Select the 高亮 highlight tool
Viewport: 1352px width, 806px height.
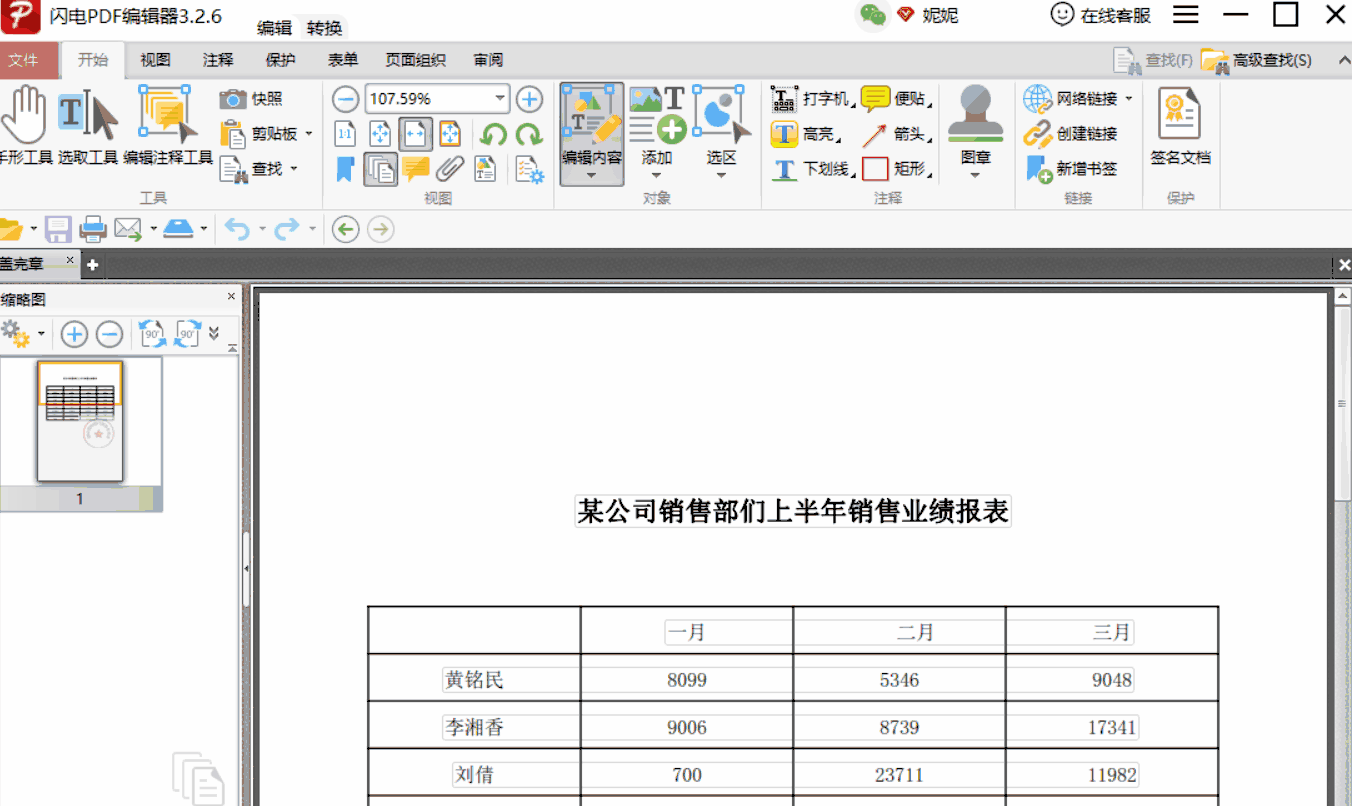click(x=804, y=134)
